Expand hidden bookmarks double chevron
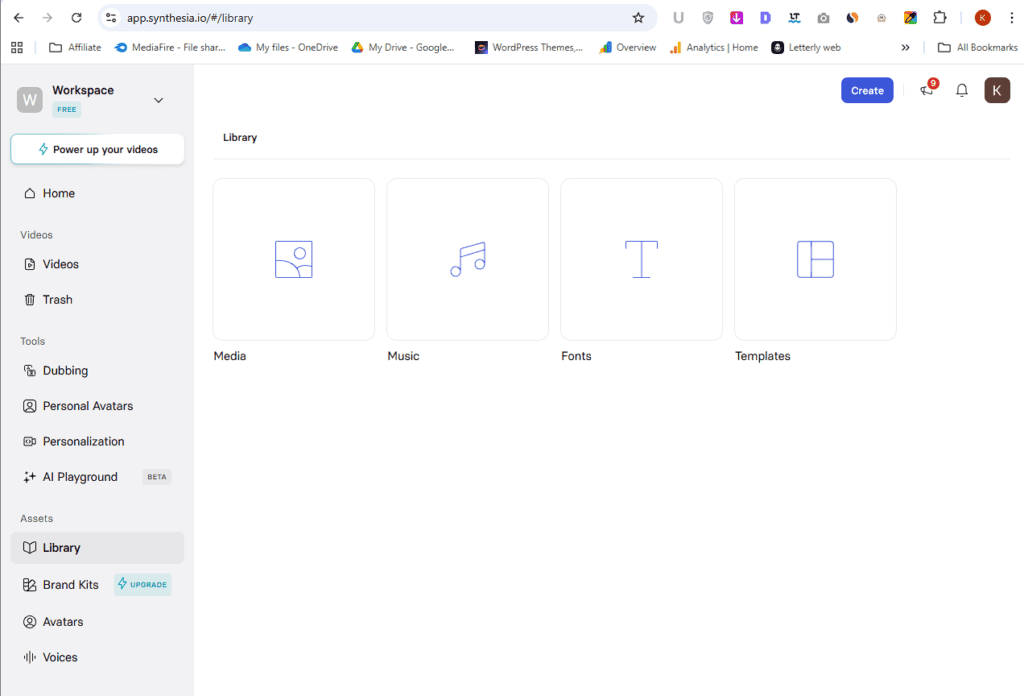 905,47
